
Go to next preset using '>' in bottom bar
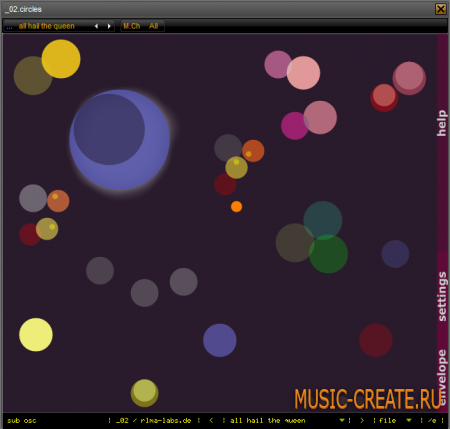362,421
